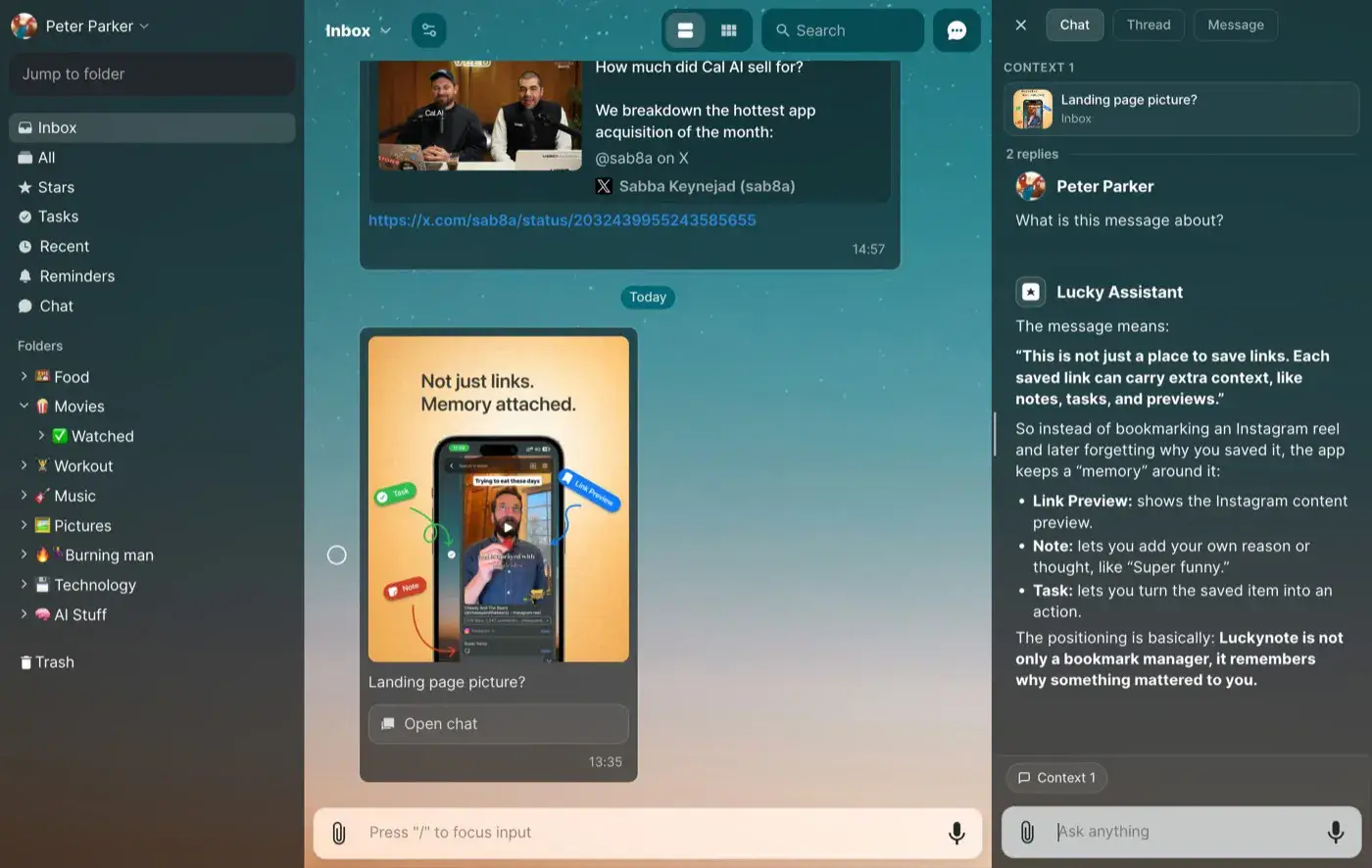This screenshot has height=868, width=1372.
Task: Expand the Music folder
Action: (x=24, y=496)
